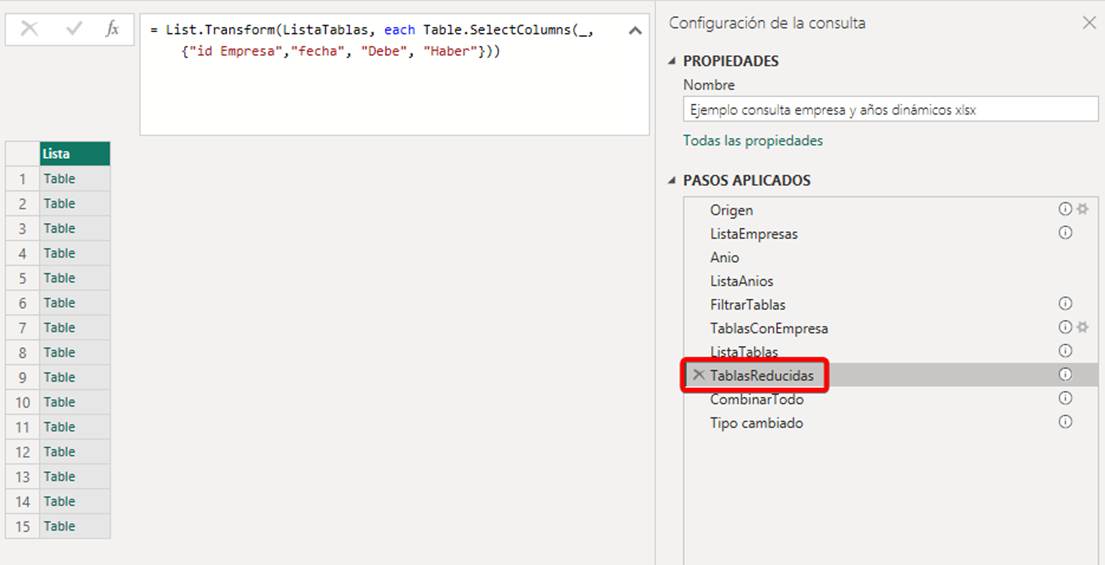The height and width of the screenshot is (565, 1105).
Task: Click the query Nombre input field
Action: 890,110
